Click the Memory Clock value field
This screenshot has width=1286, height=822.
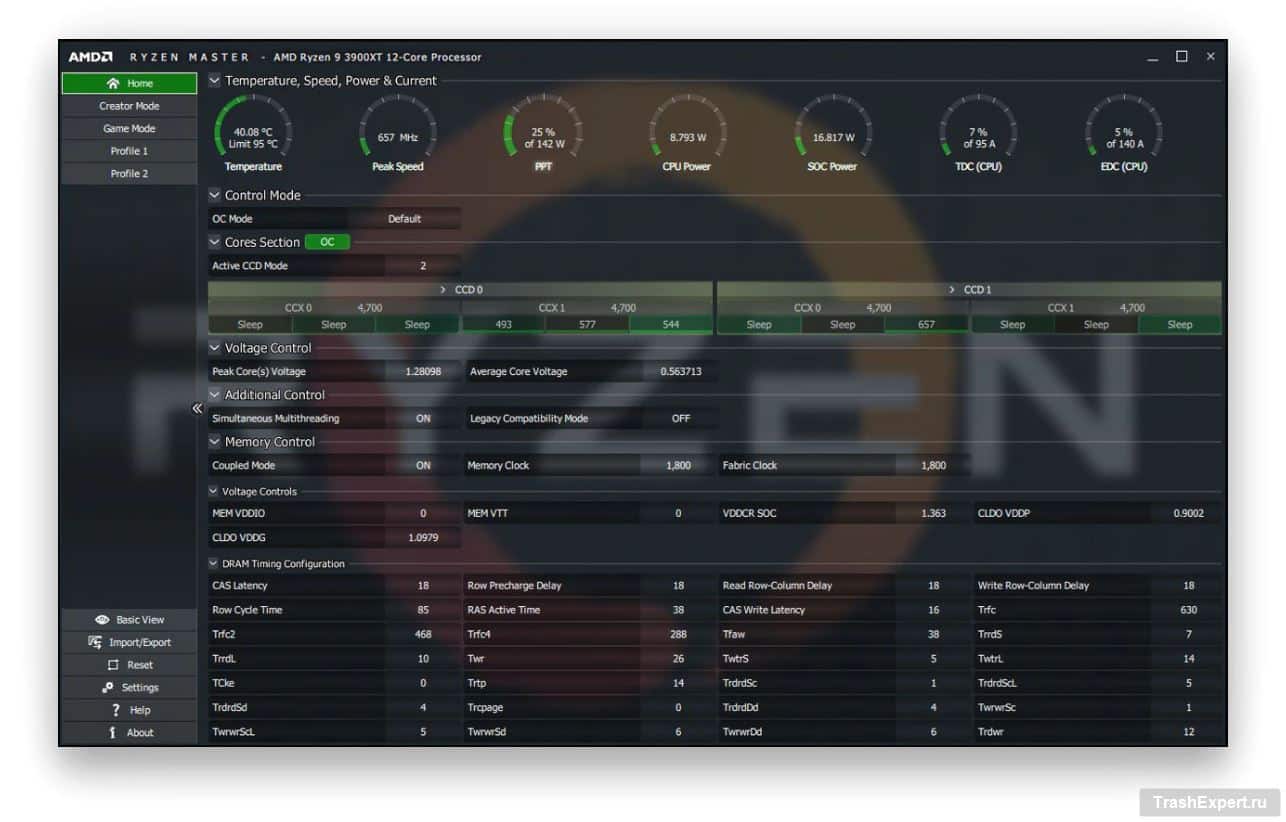[x=679, y=465]
